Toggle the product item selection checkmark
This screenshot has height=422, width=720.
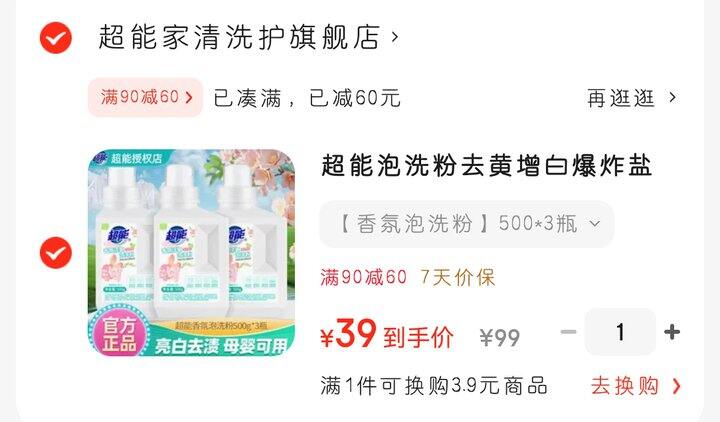pos(56,253)
